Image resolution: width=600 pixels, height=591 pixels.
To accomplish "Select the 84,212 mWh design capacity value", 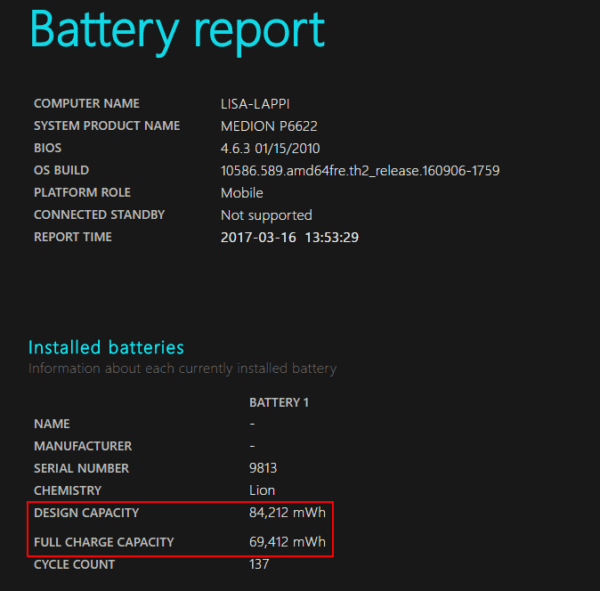I will [x=287, y=513].
